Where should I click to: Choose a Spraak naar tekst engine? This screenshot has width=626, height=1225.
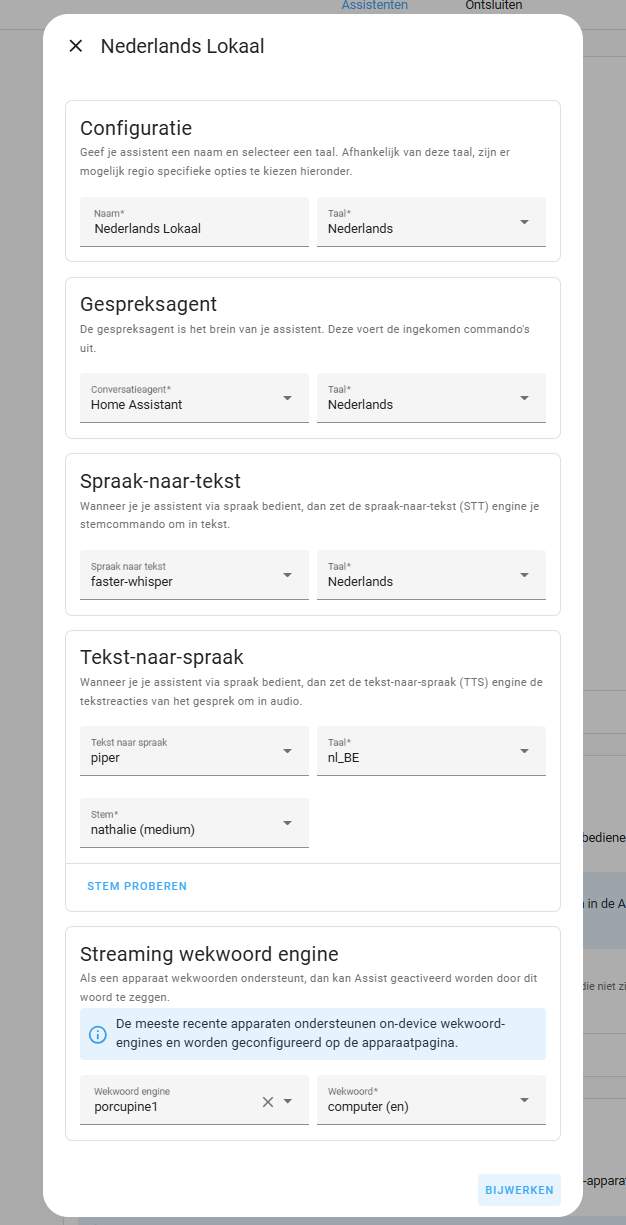point(194,575)
